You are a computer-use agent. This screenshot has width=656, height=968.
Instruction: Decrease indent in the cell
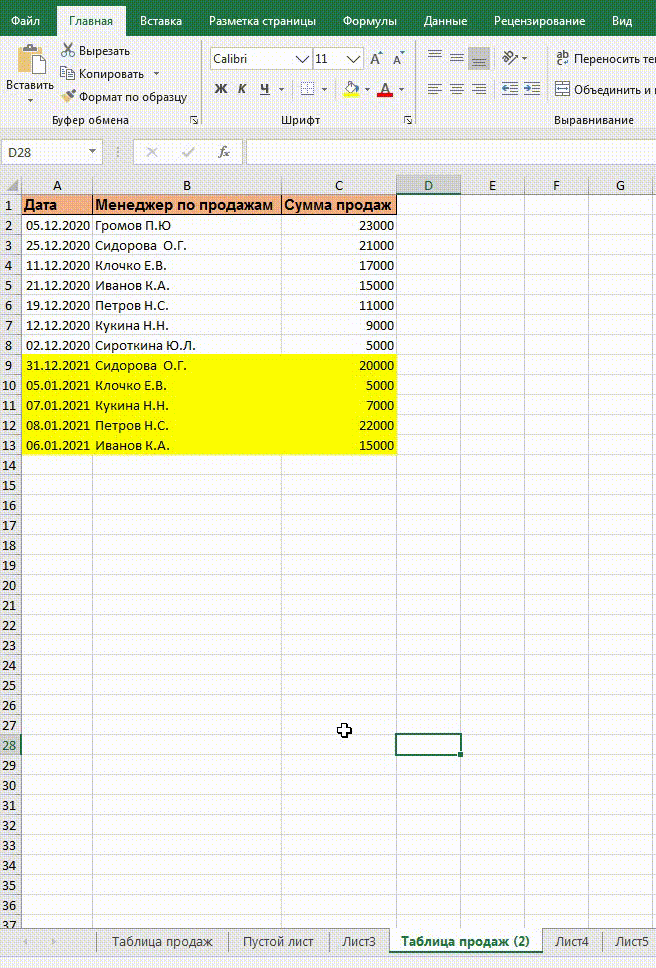pyautogui.click(x=510, y=89)
